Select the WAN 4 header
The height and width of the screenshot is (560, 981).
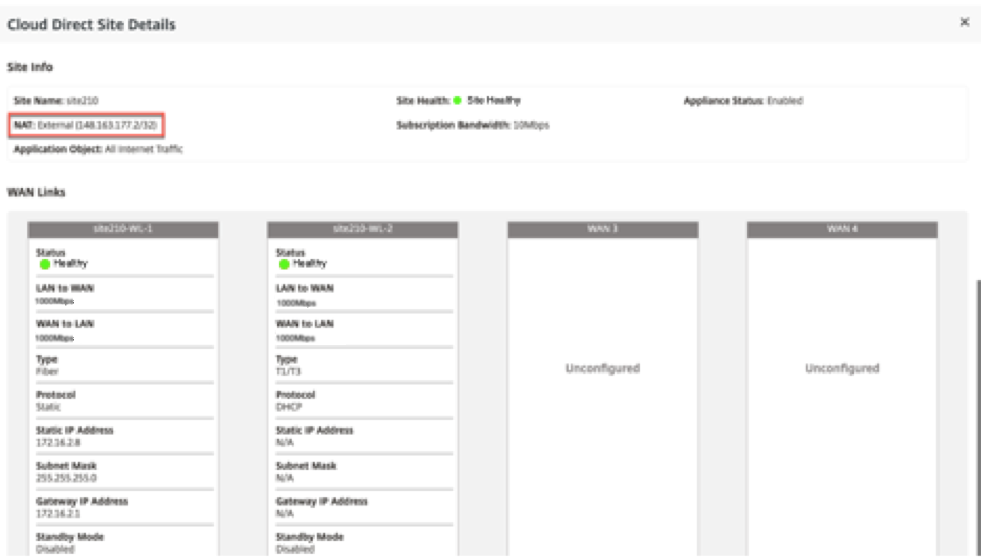[x=842, y=229]
